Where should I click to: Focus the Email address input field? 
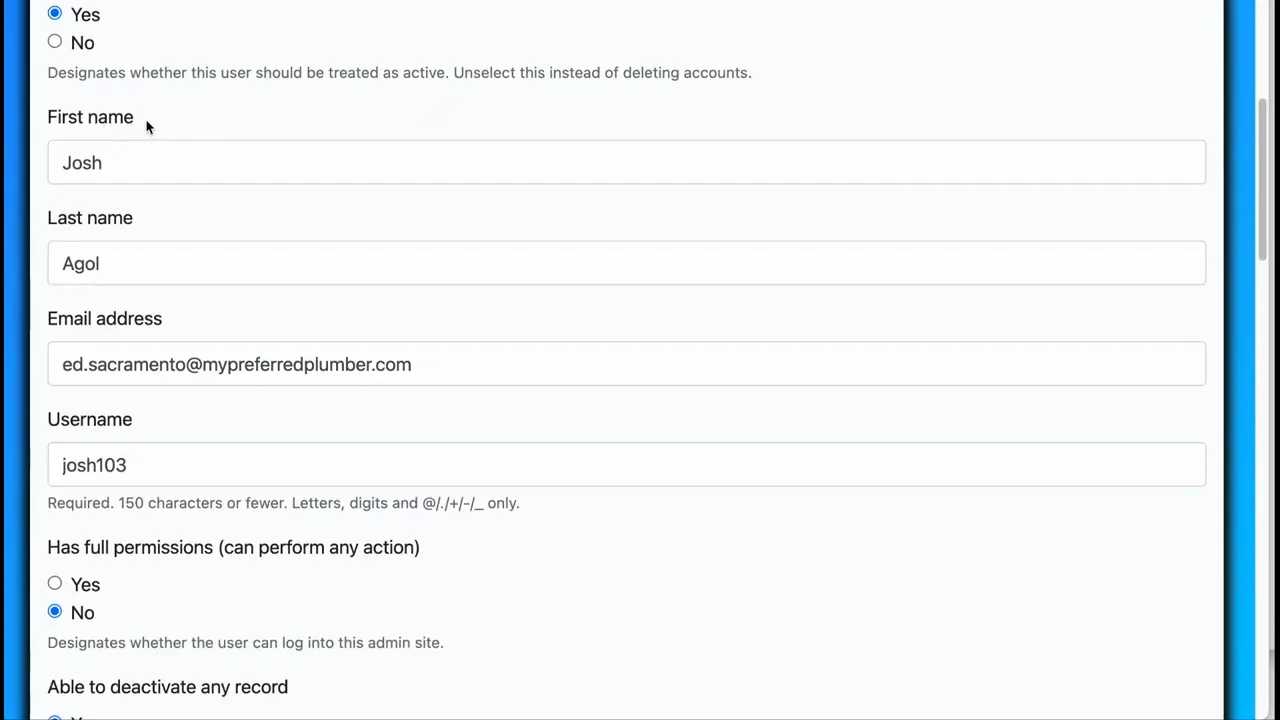626,364
